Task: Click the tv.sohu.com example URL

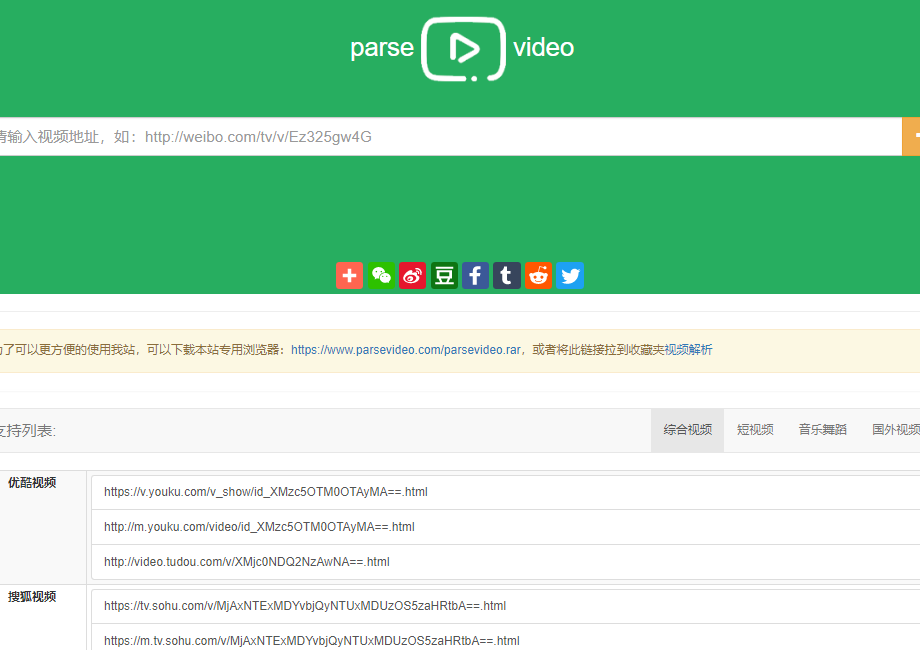Action: 305,605
